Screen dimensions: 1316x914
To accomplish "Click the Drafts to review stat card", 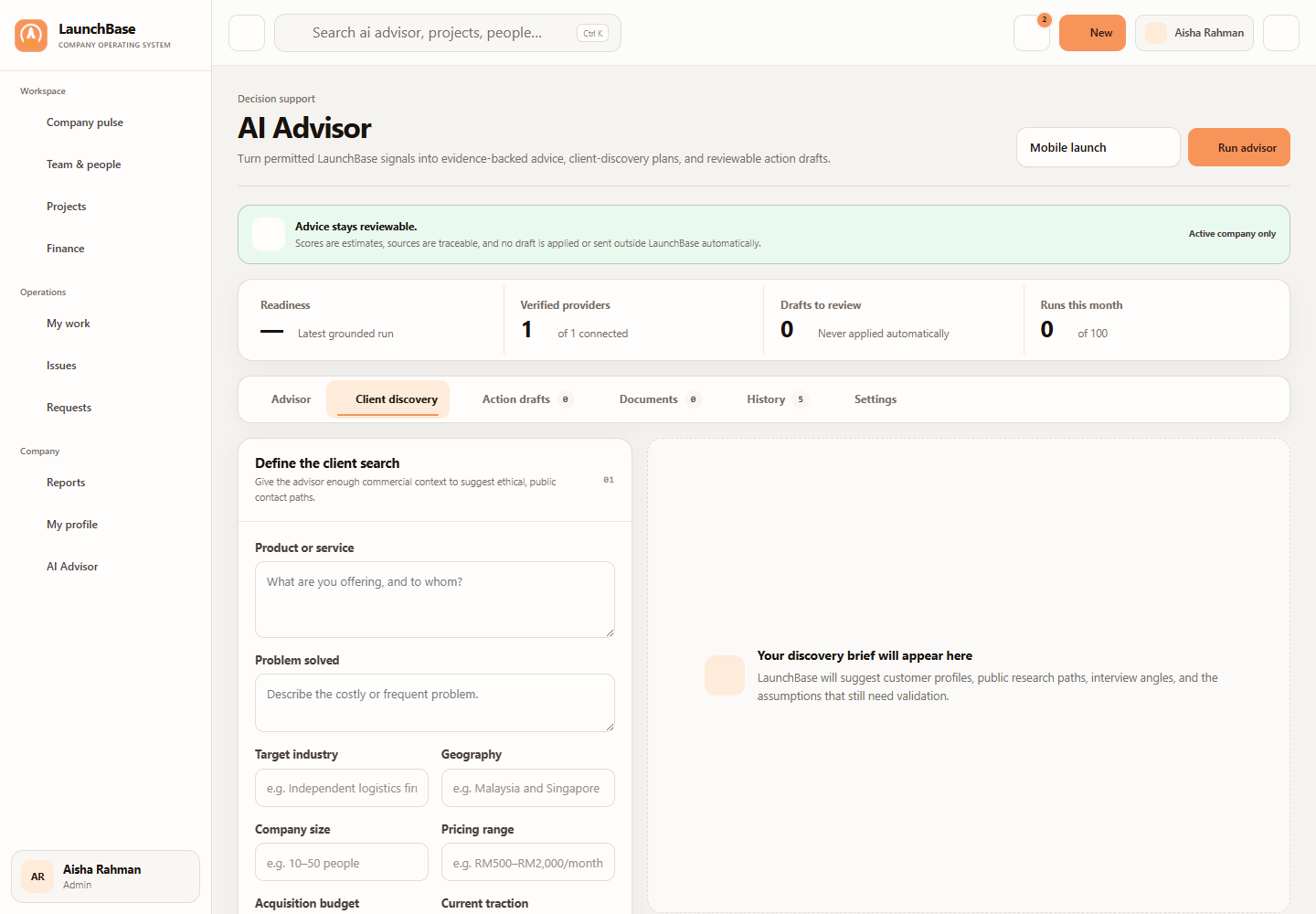I will point(894,320).
